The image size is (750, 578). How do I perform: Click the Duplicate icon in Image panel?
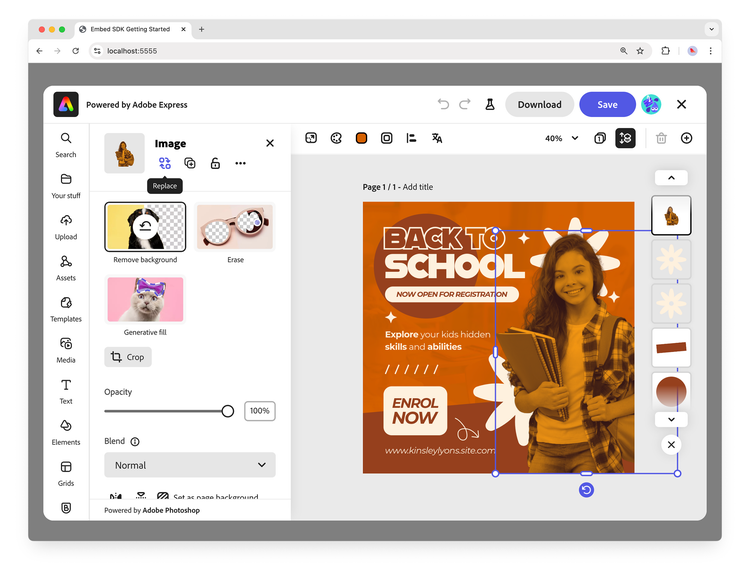tap(190, 163)
